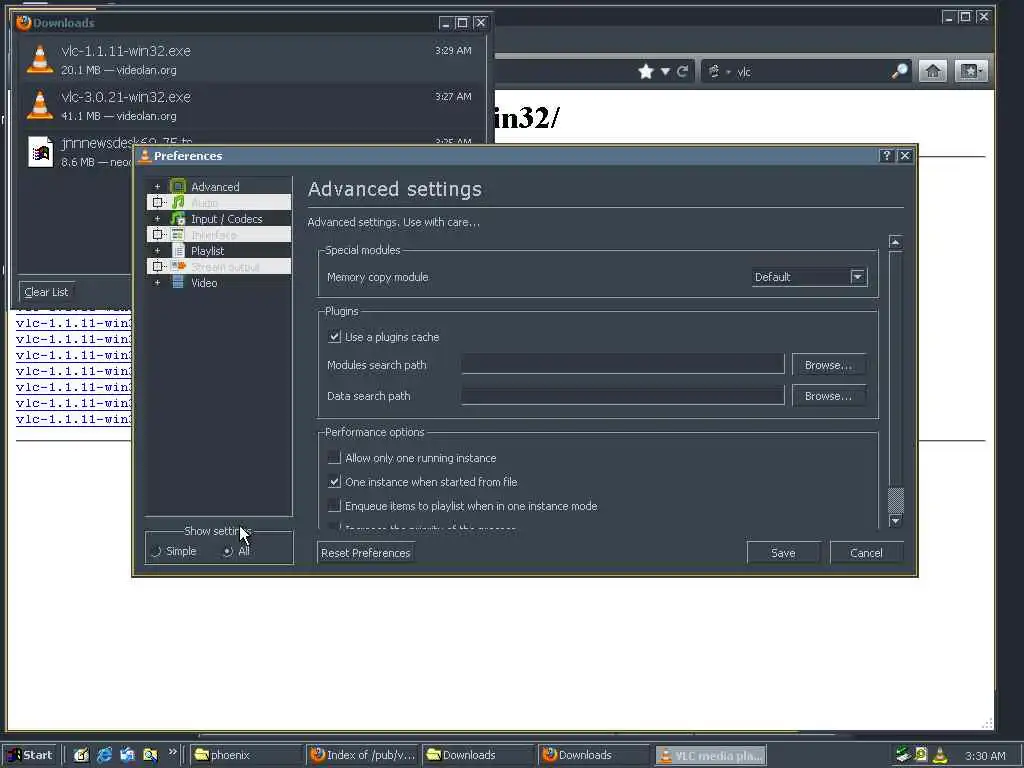Toggle Use a plugins cache checkbox

point(334,337)
